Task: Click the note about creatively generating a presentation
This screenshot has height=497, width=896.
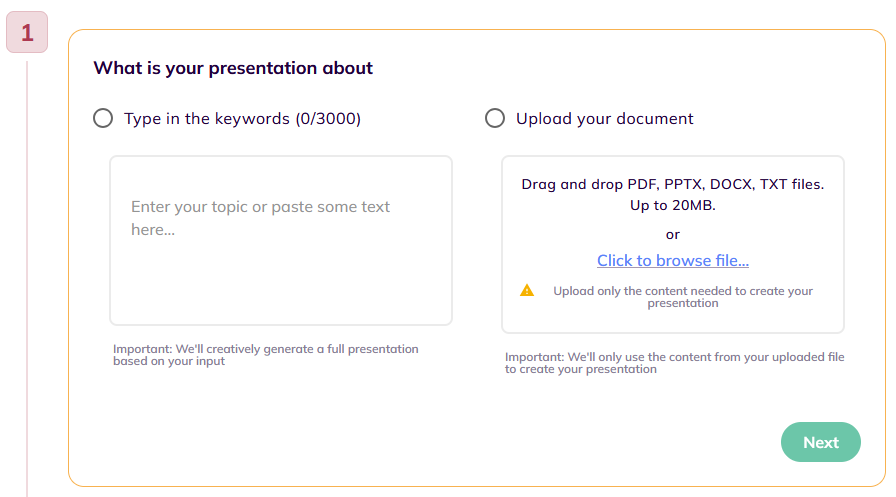Action: click(x=265, y=355)
